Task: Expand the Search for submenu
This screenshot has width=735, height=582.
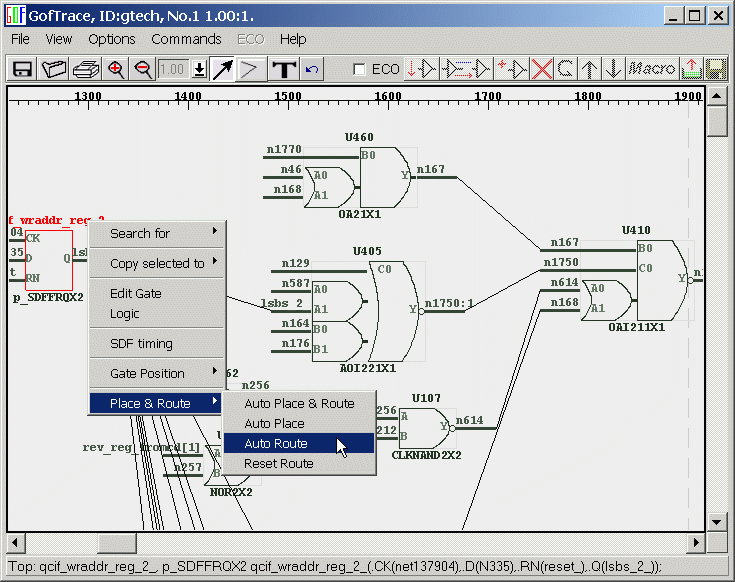Action: [156, 233]
